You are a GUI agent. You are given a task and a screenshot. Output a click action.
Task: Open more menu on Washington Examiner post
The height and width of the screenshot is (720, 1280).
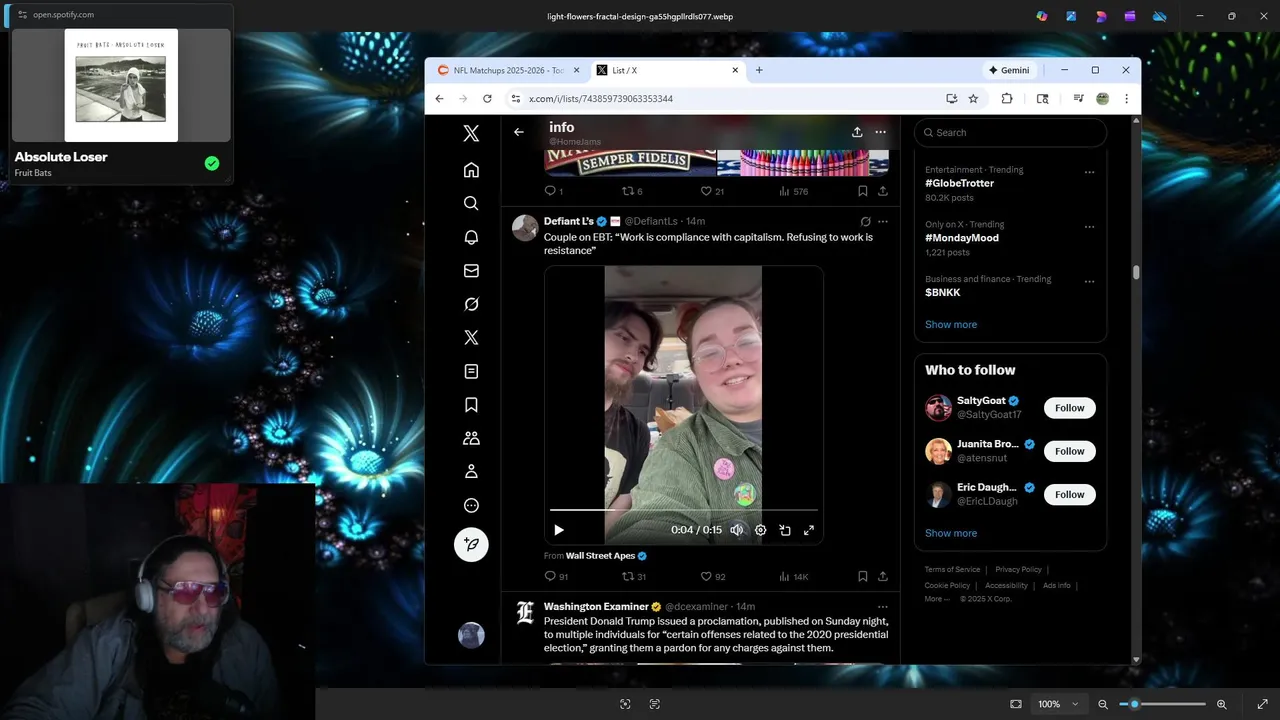tap(882, 606)
